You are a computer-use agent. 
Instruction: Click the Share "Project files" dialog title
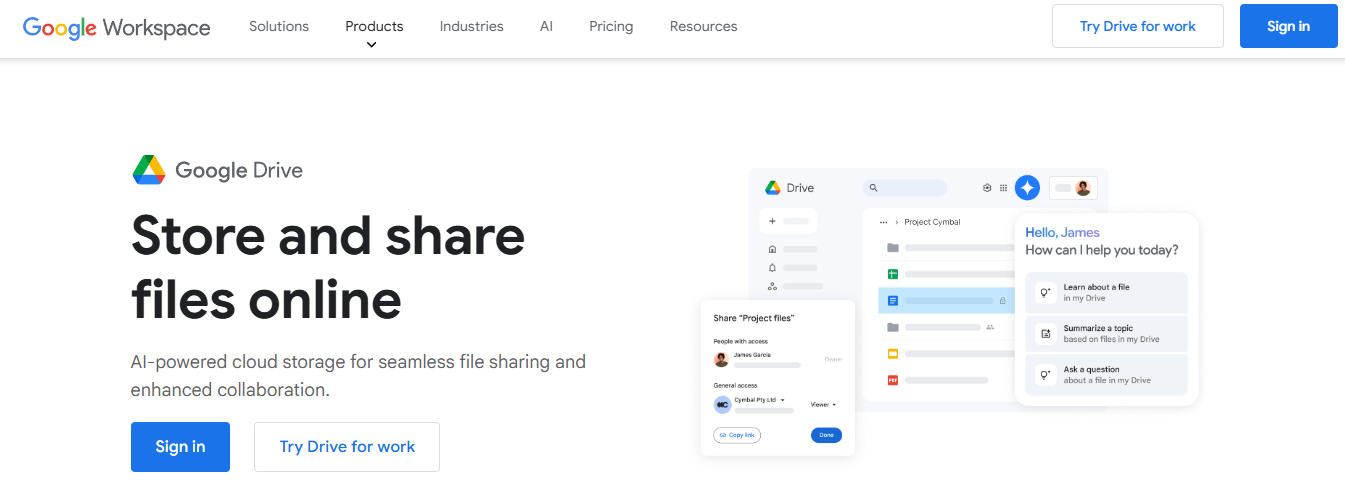click(x=753, y=318)
